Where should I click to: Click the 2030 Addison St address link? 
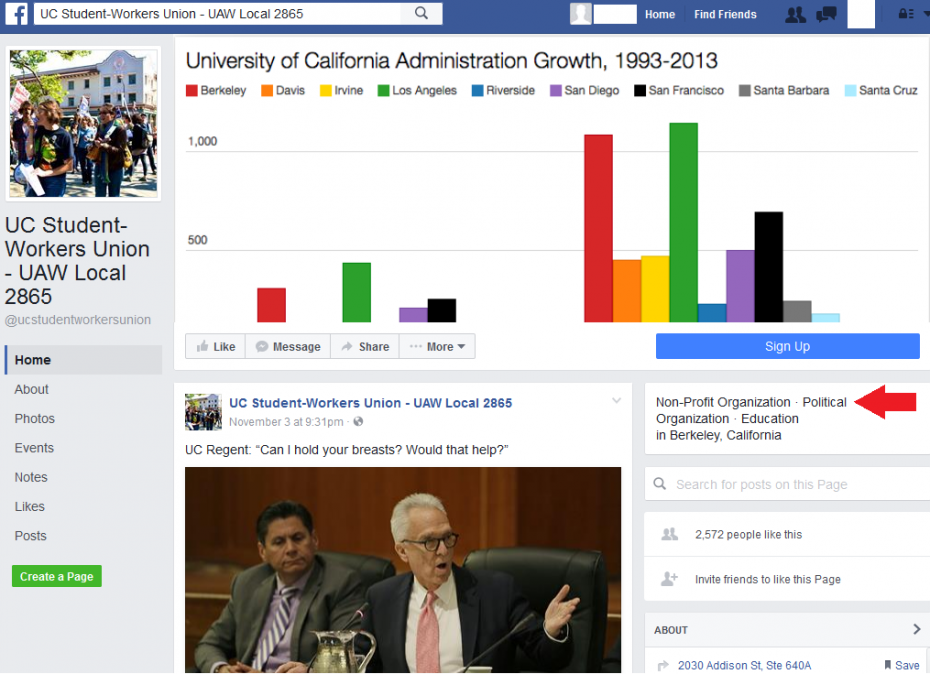click(x=744, y=666)
